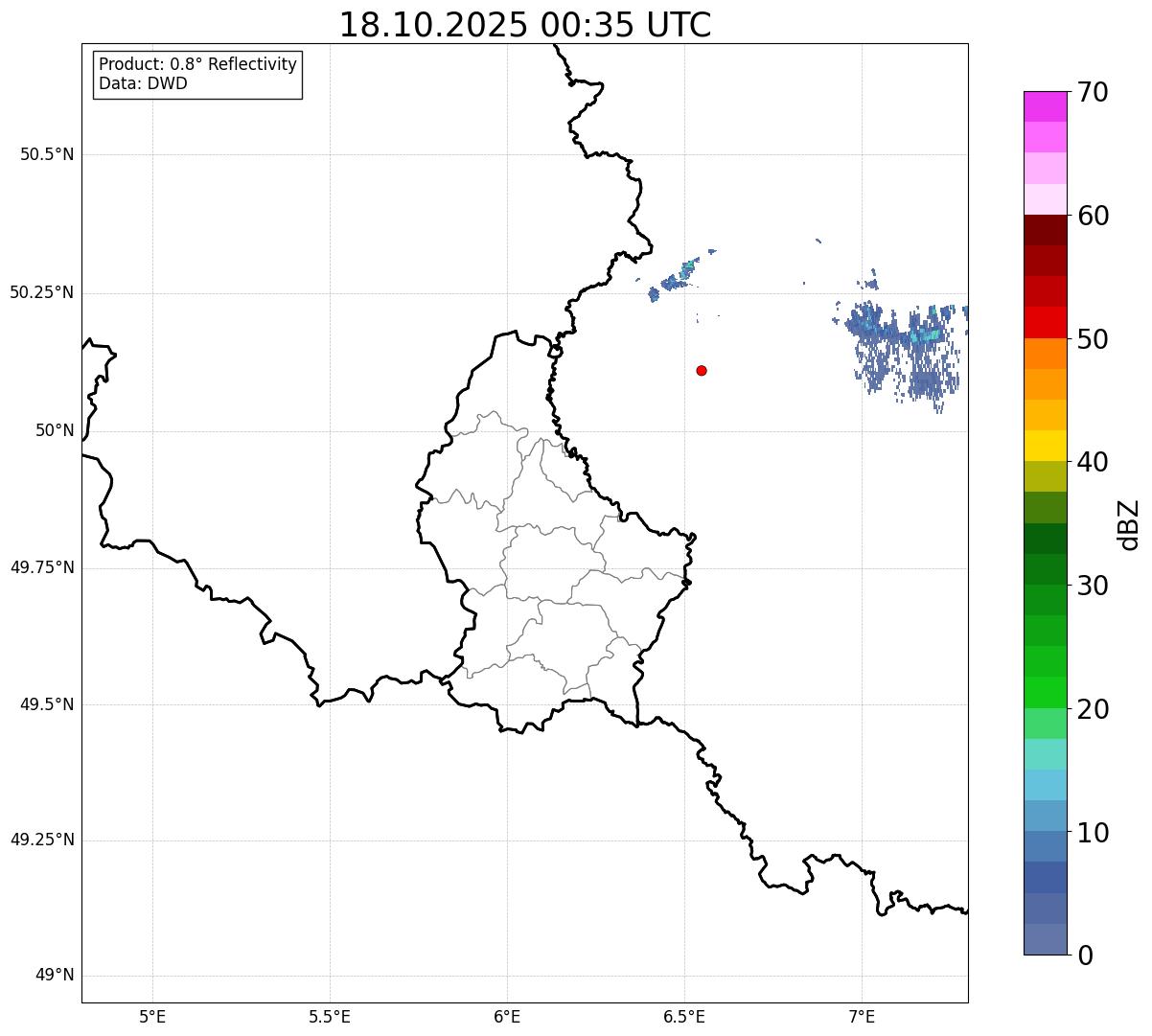The width and height of the screenshot is (1152, 1036).
Task: Click the colorbar tick label 70
Action: pyautogui.click(x=1093, y=92)
